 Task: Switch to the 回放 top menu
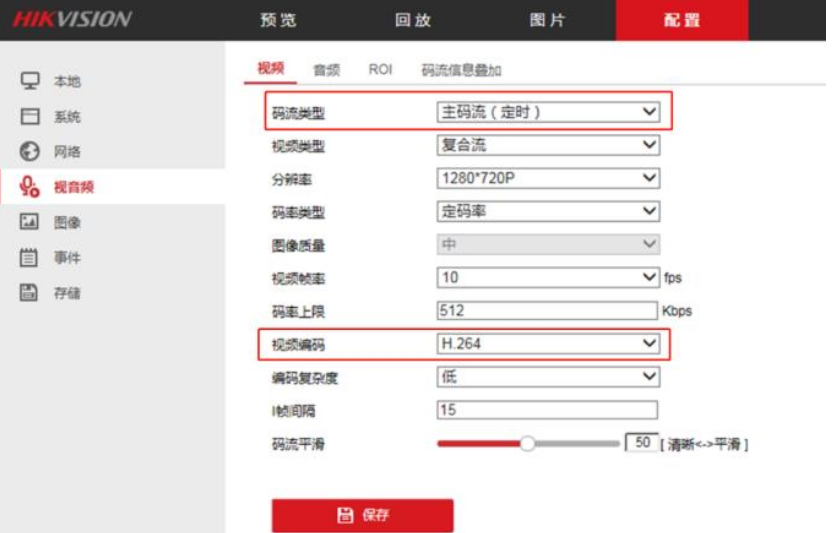tap(413, 20)
